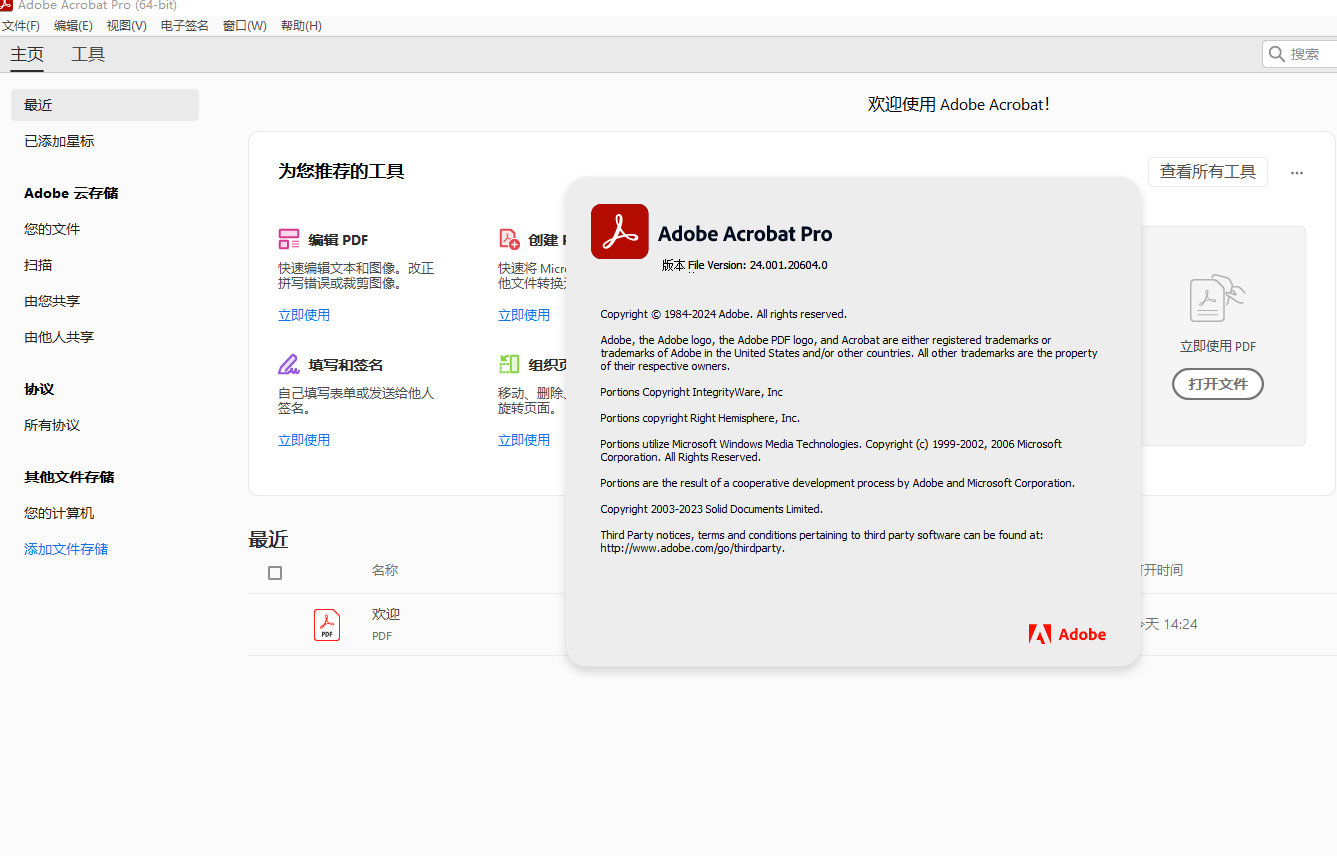Select 最近 in the sidebar
Image resolution: width=1337 pixels, height=856 pixels.
105,105
